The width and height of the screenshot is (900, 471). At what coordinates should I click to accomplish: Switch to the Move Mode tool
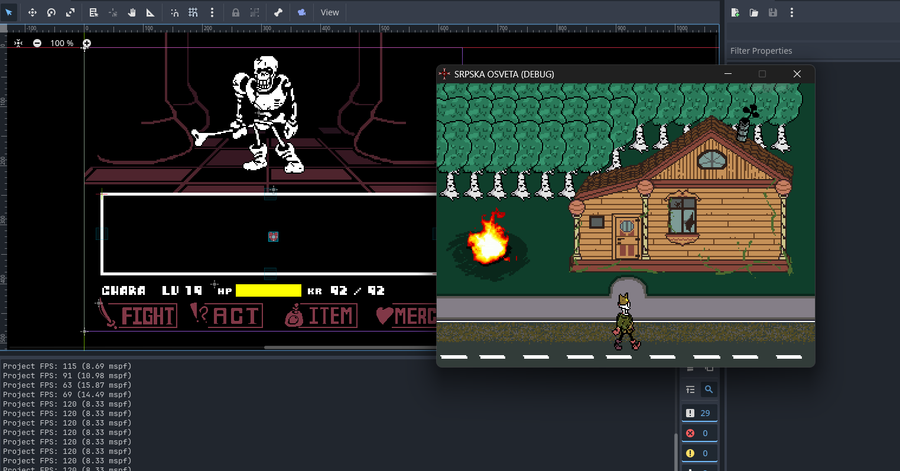point(32,12)
